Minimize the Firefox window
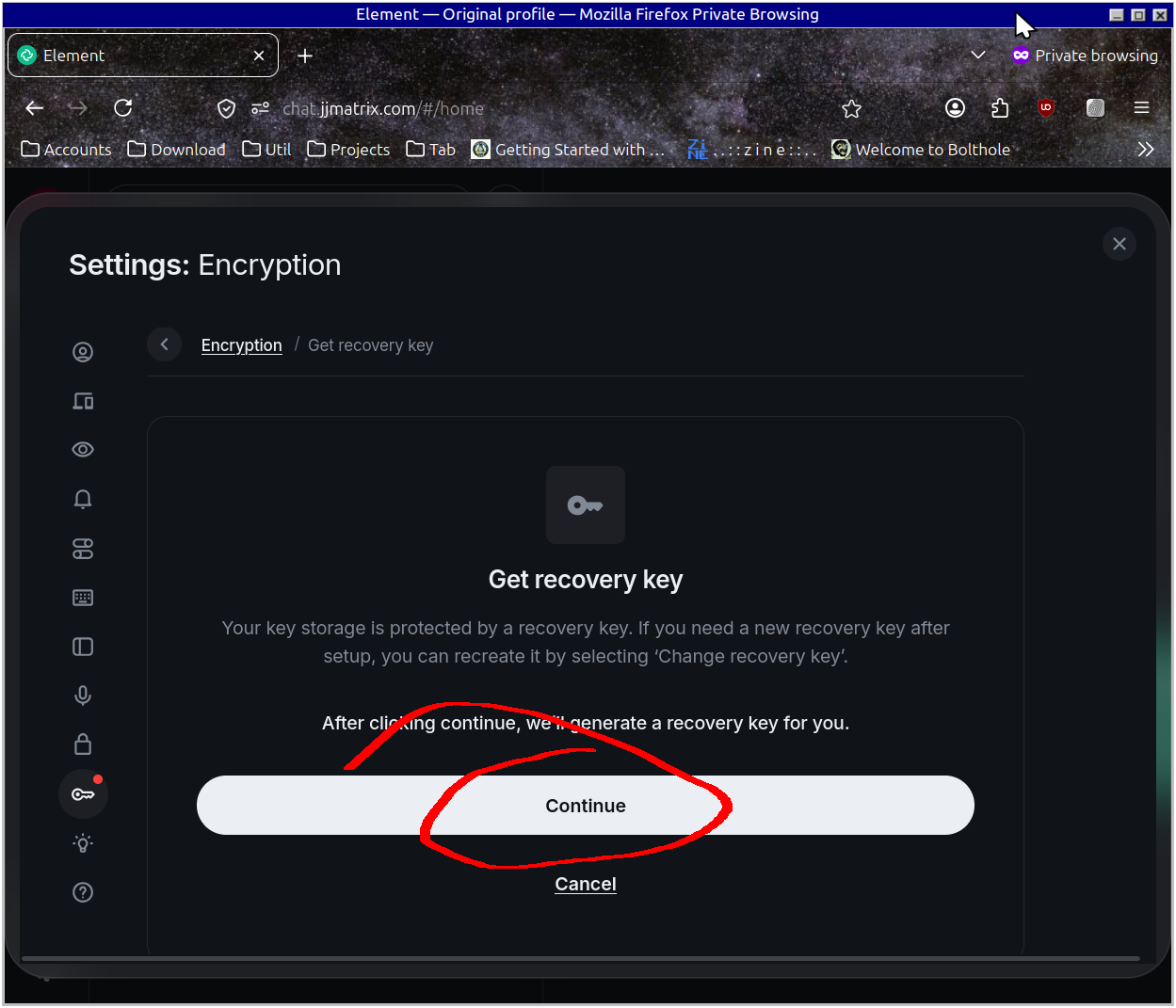 click(1117, 14)
